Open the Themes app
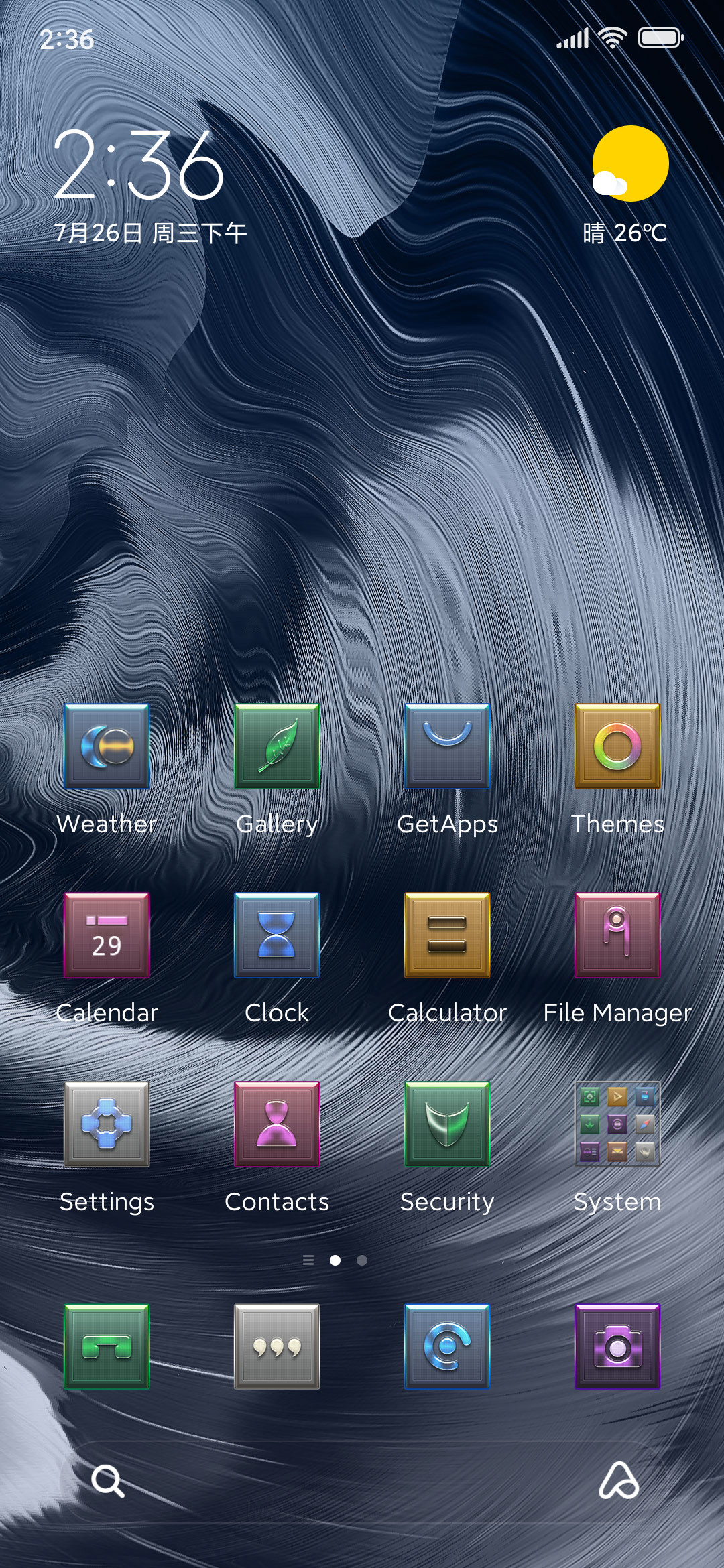The height and width of the screenshot is (1568, 724). click(617, 746)
